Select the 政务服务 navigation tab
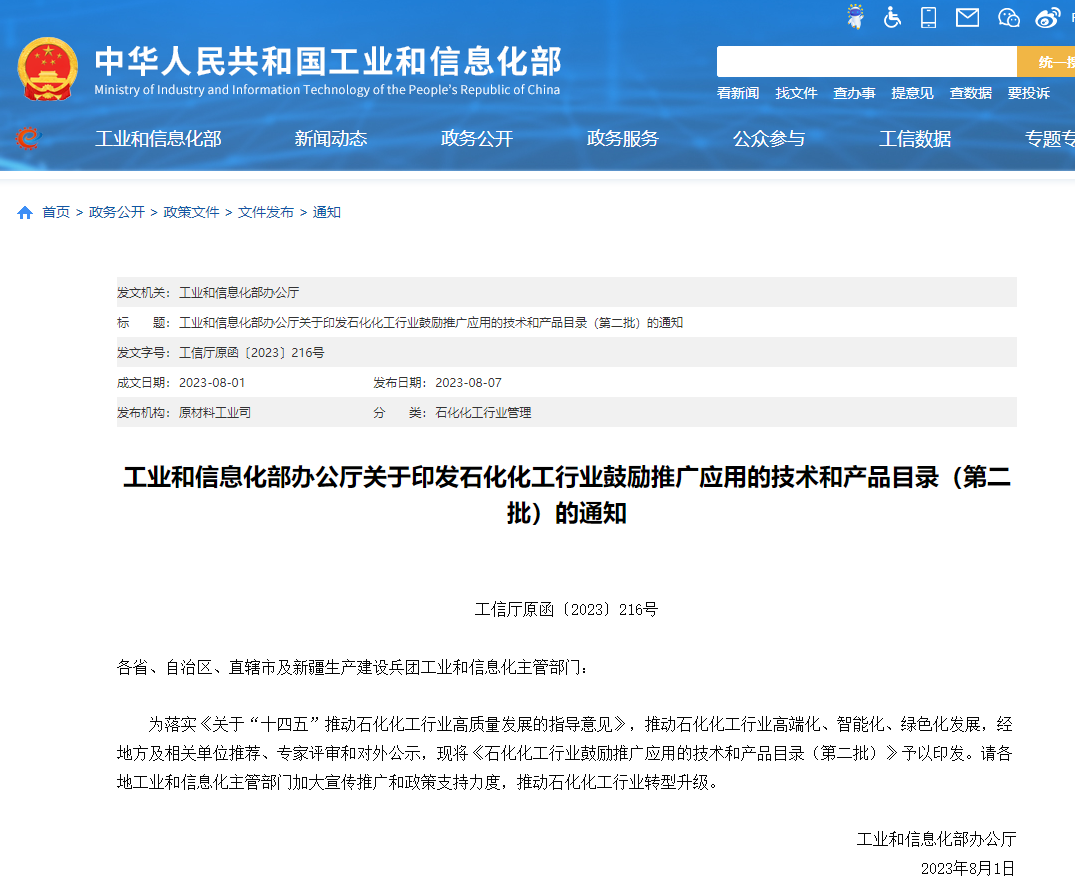The width and height of the screenshot is (1075, 882). coord(623,139)
